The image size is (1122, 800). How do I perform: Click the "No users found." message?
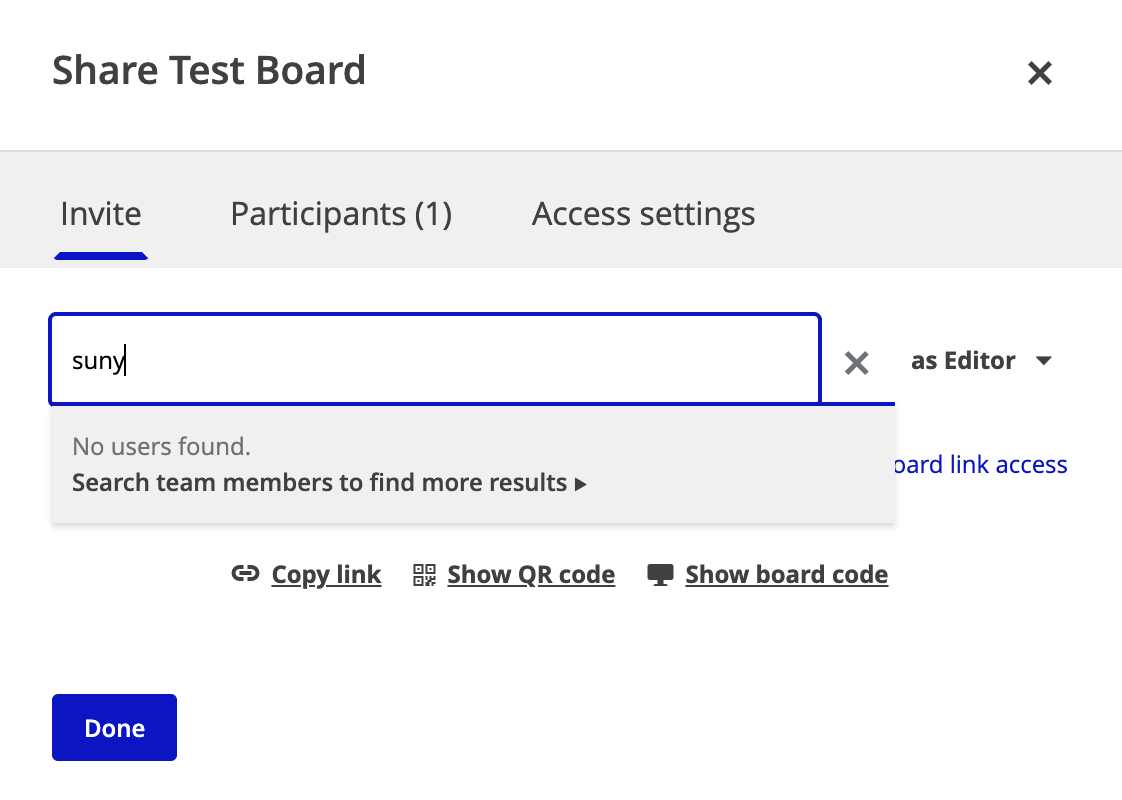click(161, 446)
